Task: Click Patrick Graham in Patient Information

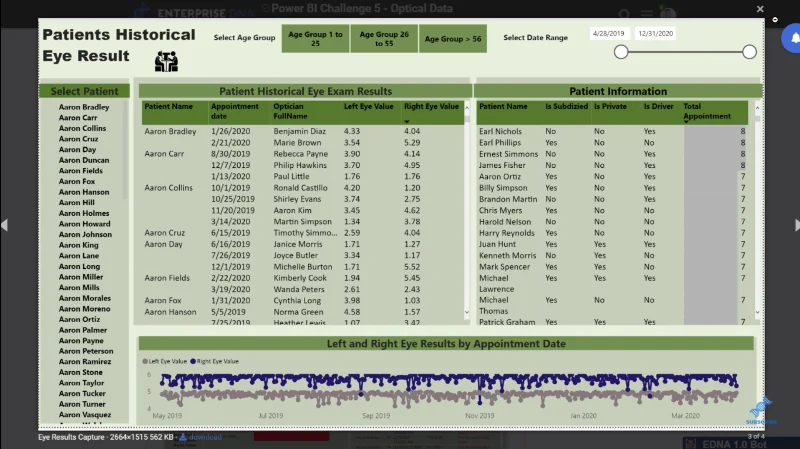Action: (x=507, y=322)
